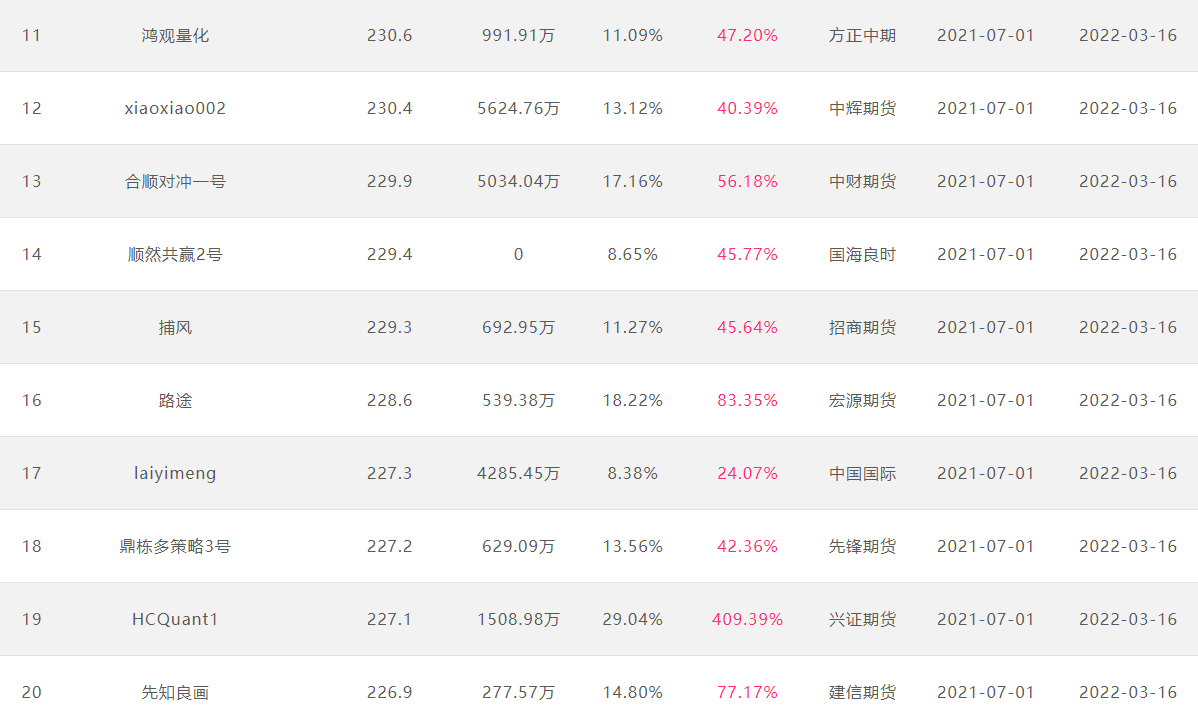Click the 230.6 score in row 11
The image size is (1198, 726).
389,35
